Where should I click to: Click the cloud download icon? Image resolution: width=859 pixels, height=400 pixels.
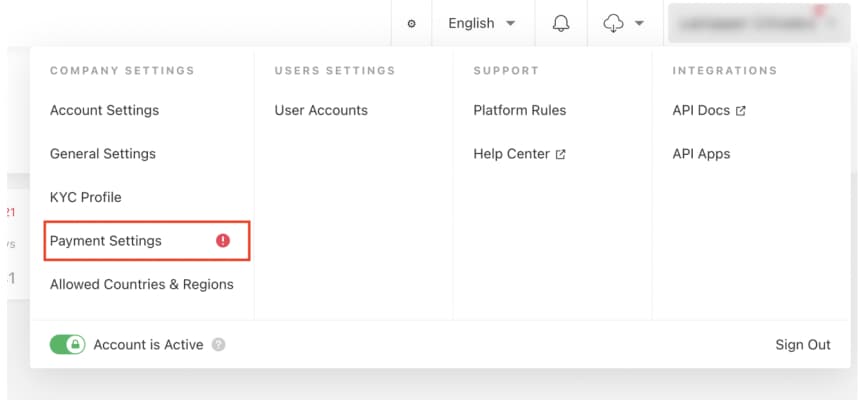click(x=614, y=23)
